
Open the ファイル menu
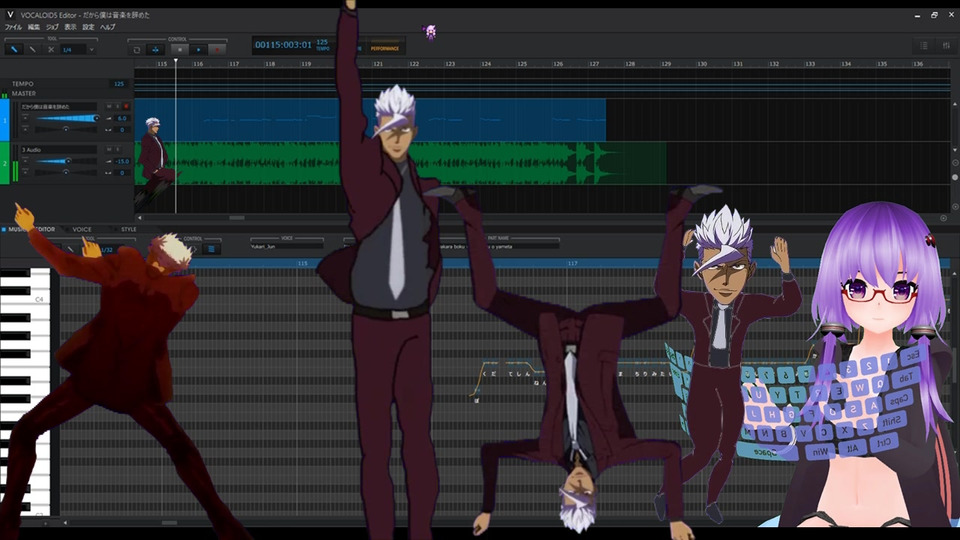click(x=13, y=27)
